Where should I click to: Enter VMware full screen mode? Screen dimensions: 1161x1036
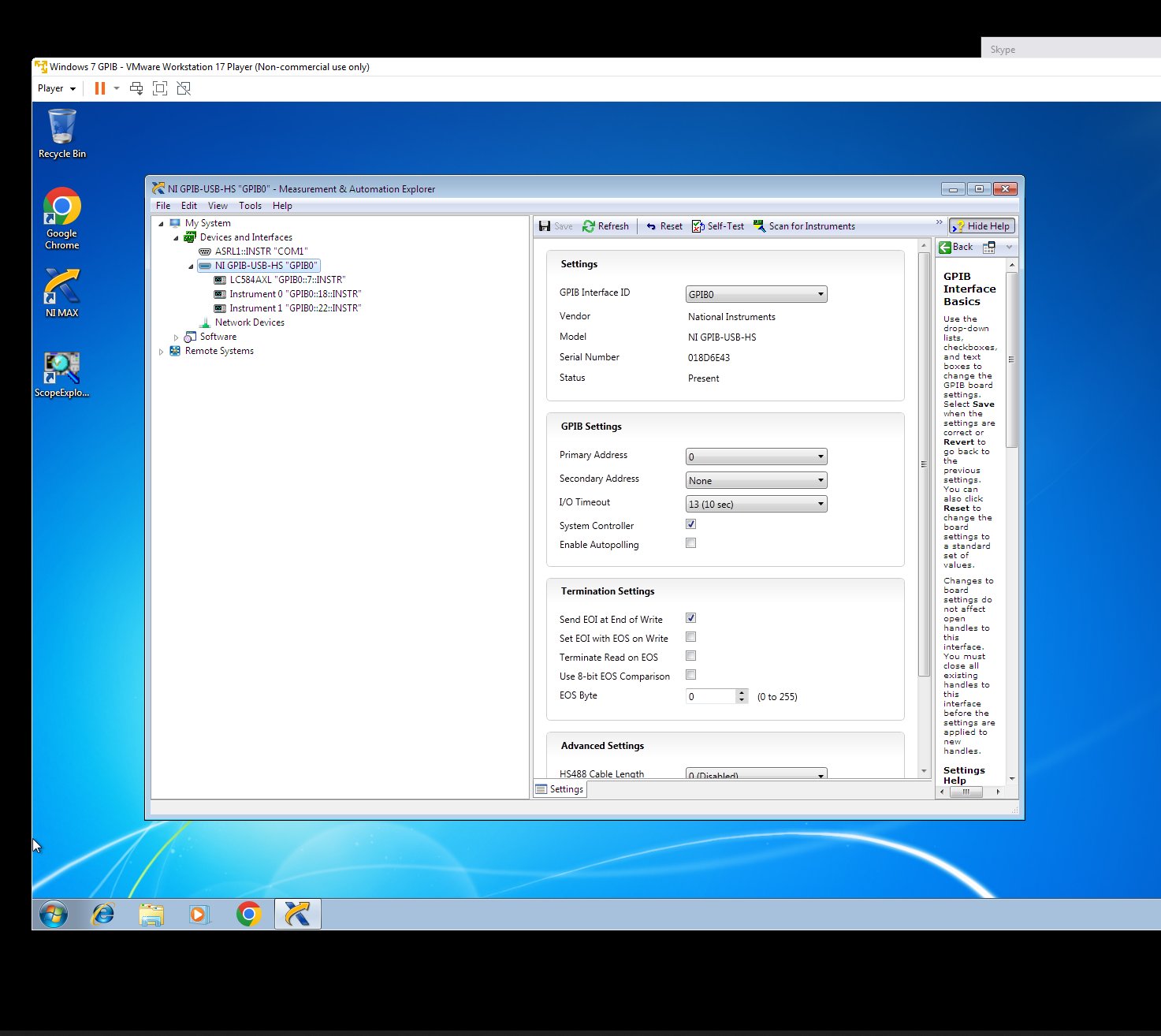pyautogui.click(x=160, y=88)
